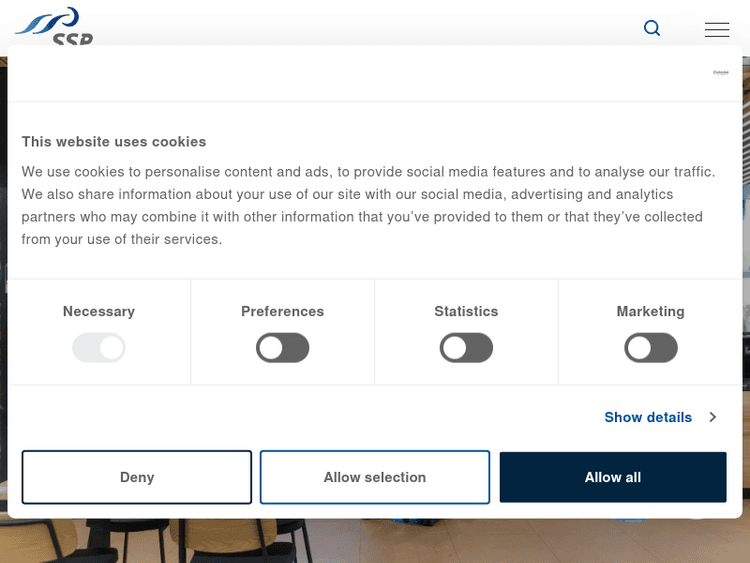The width and height of the screenshot is (750, 563).
Task: Accept cookies with Allow all
Action: [x=613, y=477]
